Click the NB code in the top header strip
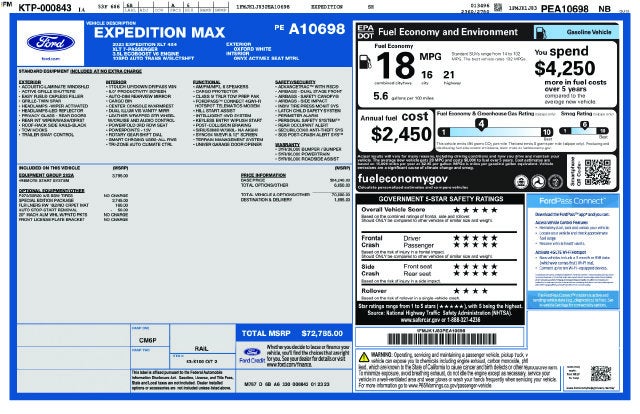Image resolution: width=640 pixels, height=414 pixels. pyautogui.click(x=604, y=9)
